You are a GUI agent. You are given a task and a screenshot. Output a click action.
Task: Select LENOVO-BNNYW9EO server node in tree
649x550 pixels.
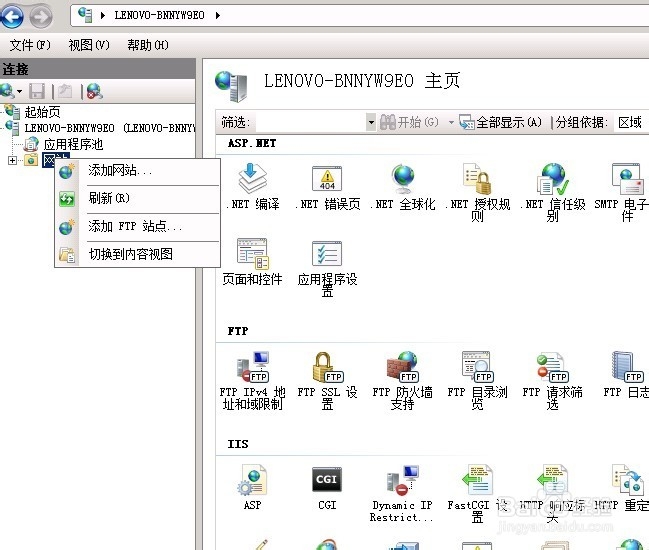click(x=109, y=128)
